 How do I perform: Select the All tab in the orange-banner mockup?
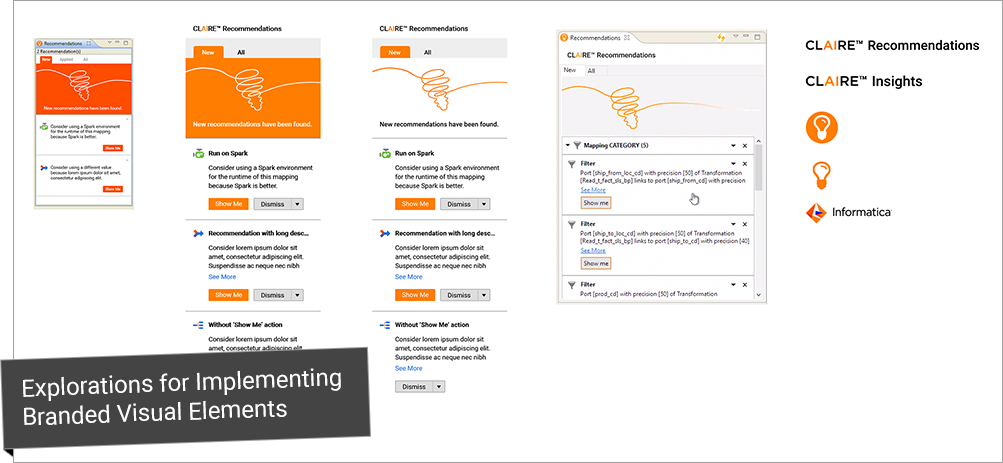241,52
